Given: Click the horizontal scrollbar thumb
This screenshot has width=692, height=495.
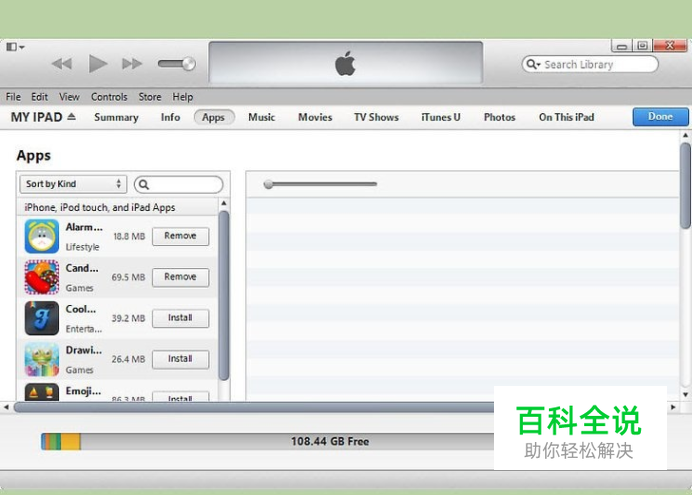Looking at the screenshot, I should point(254,407).
